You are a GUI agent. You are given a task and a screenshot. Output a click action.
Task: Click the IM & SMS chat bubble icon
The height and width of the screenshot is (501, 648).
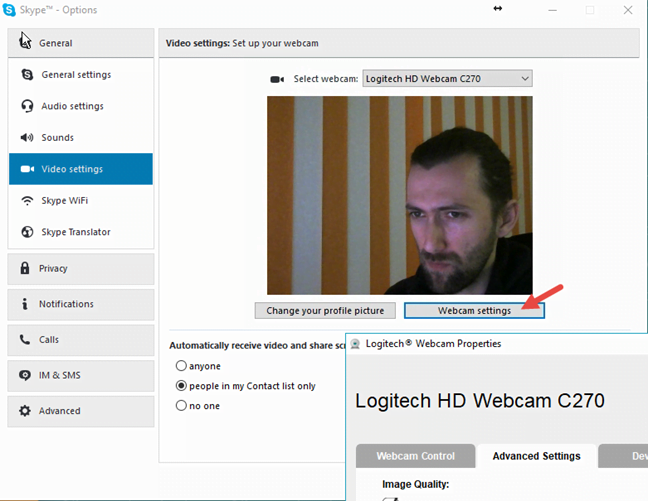25,375
